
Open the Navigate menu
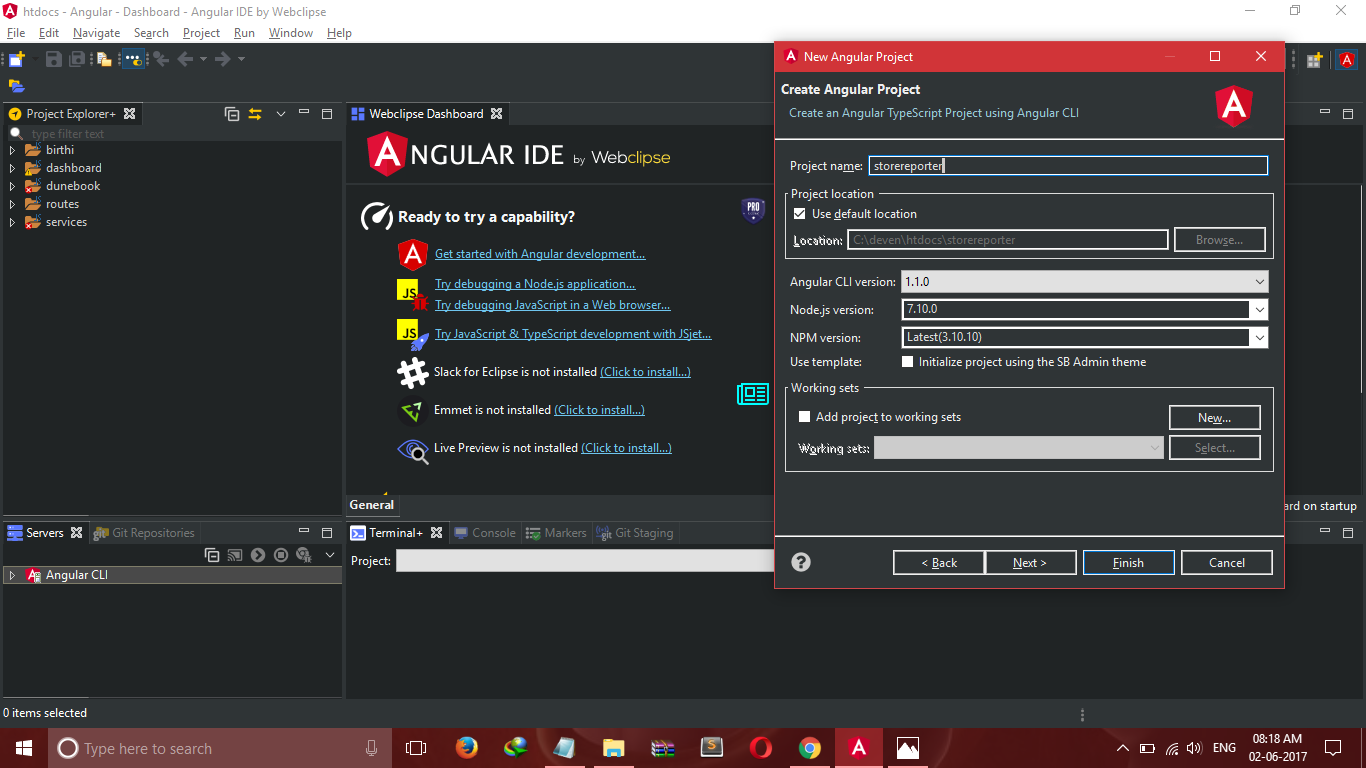coord(97,33)
